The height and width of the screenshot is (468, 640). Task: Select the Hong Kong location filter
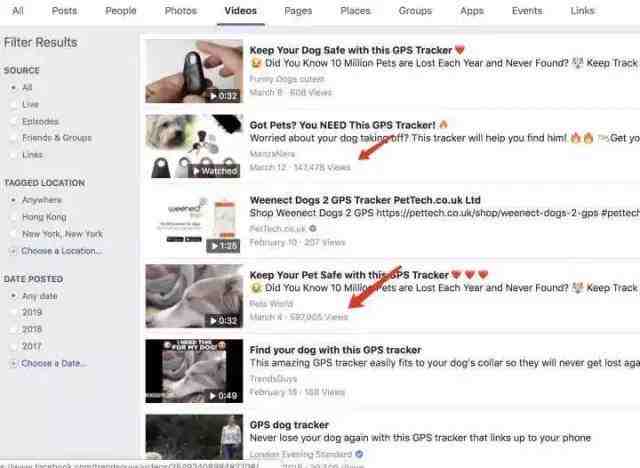click(x=13, y=217)
